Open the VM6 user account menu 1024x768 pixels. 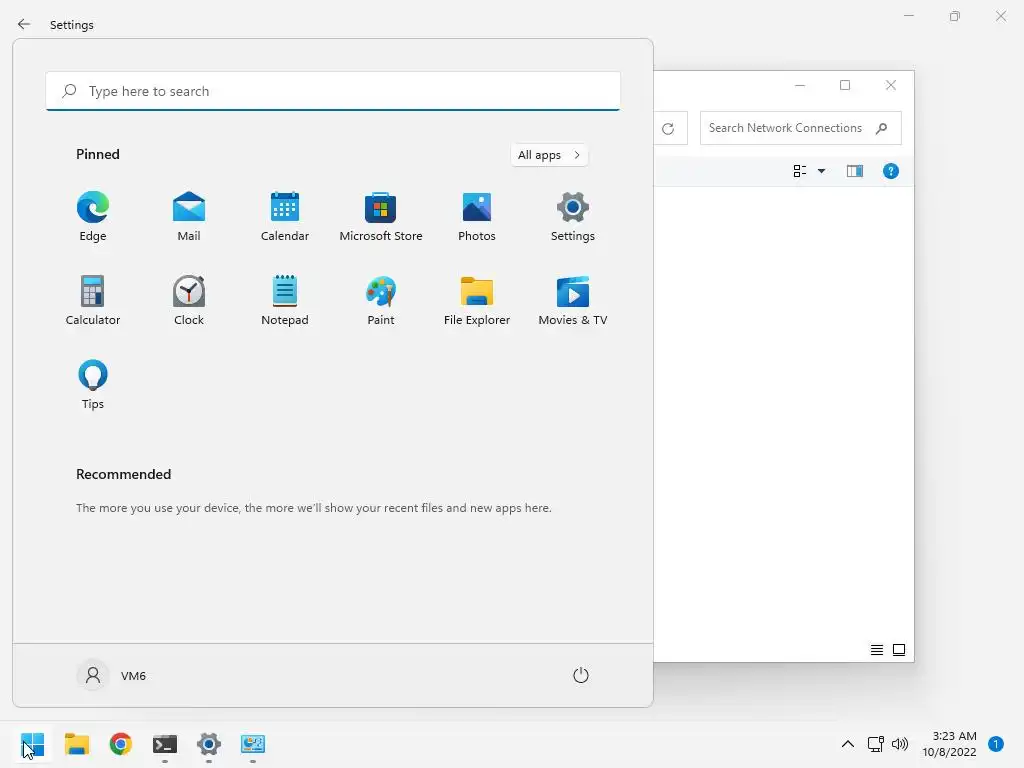112,675
